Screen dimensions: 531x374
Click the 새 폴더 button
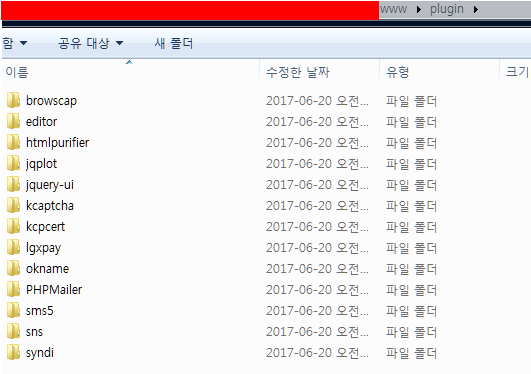(x=174, y=43)
